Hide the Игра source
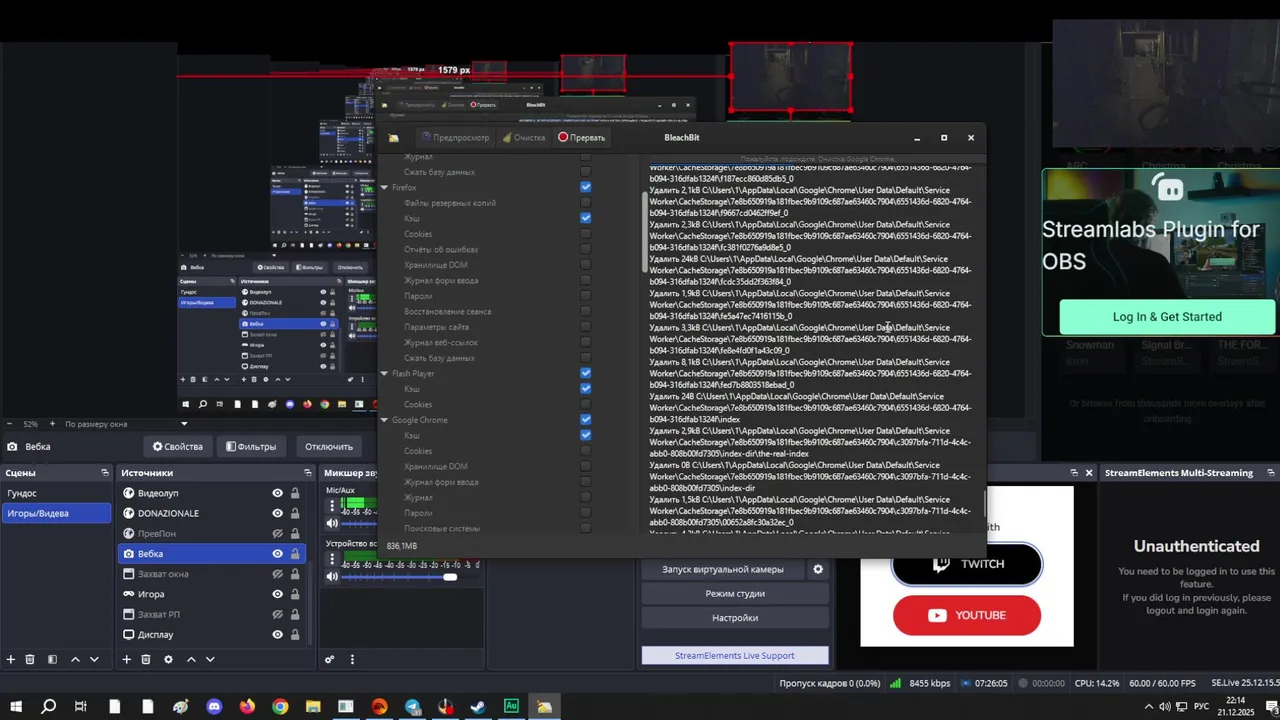Screen dimensions: 1280x720 pos(277,594)
